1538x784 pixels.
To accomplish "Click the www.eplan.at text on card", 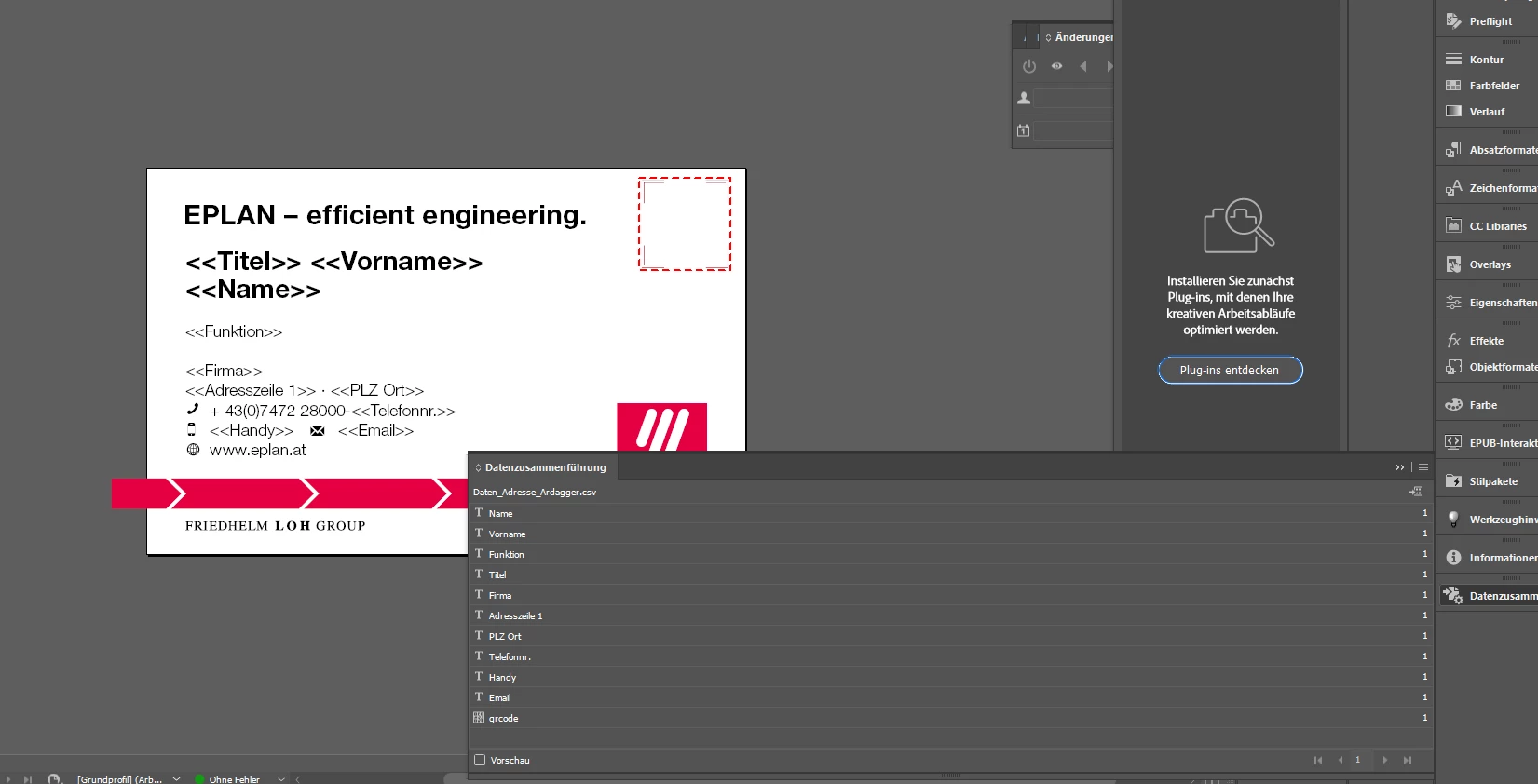I will pos(257,450).
